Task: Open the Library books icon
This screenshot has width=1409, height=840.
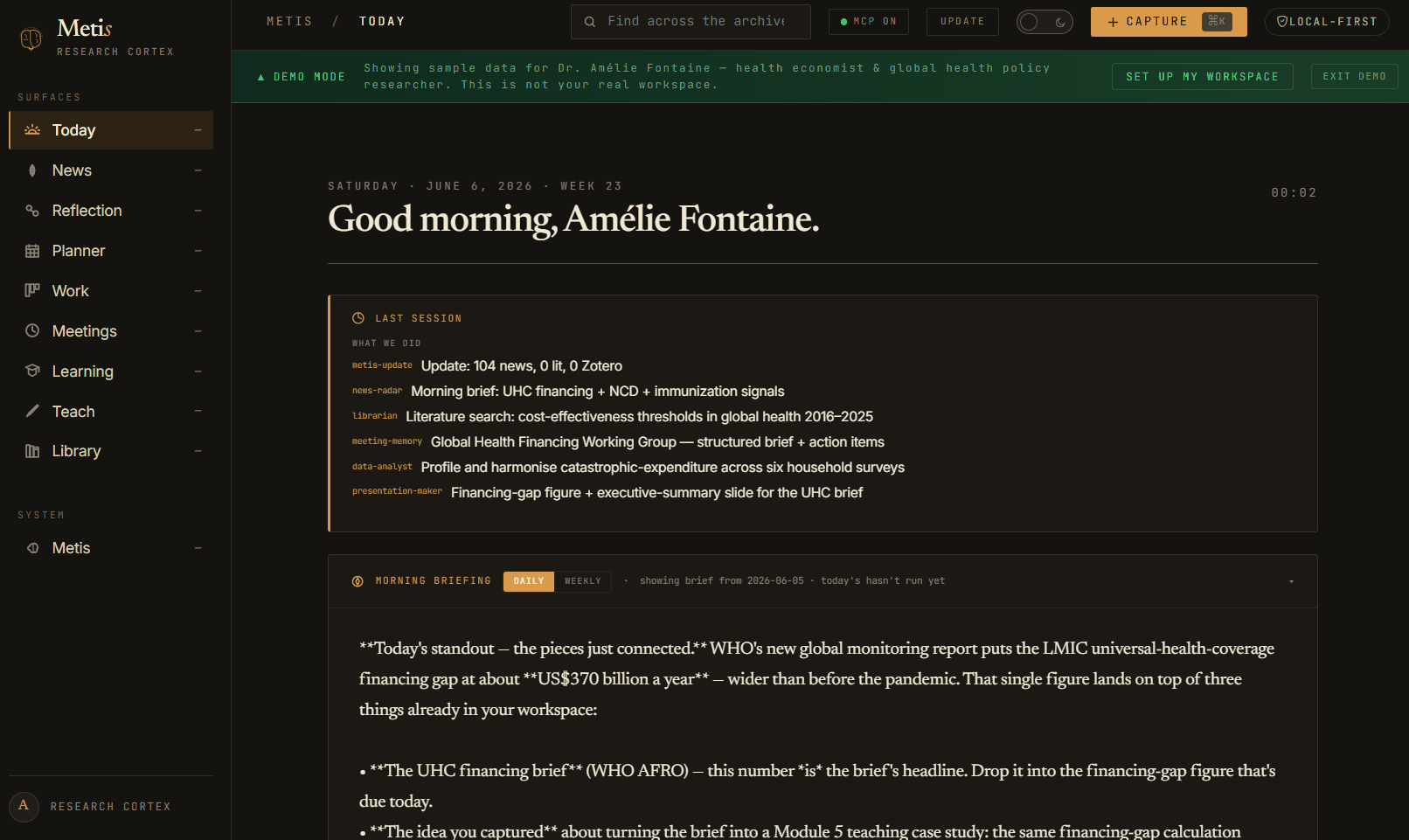Action: pos(32,451)
